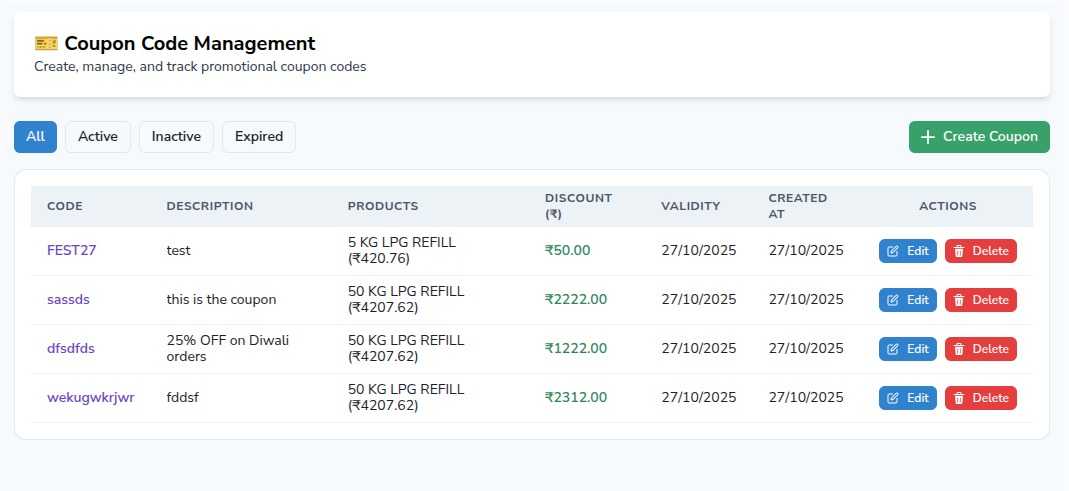
Task: Show All coupons filter
Action: pos(36,137)
